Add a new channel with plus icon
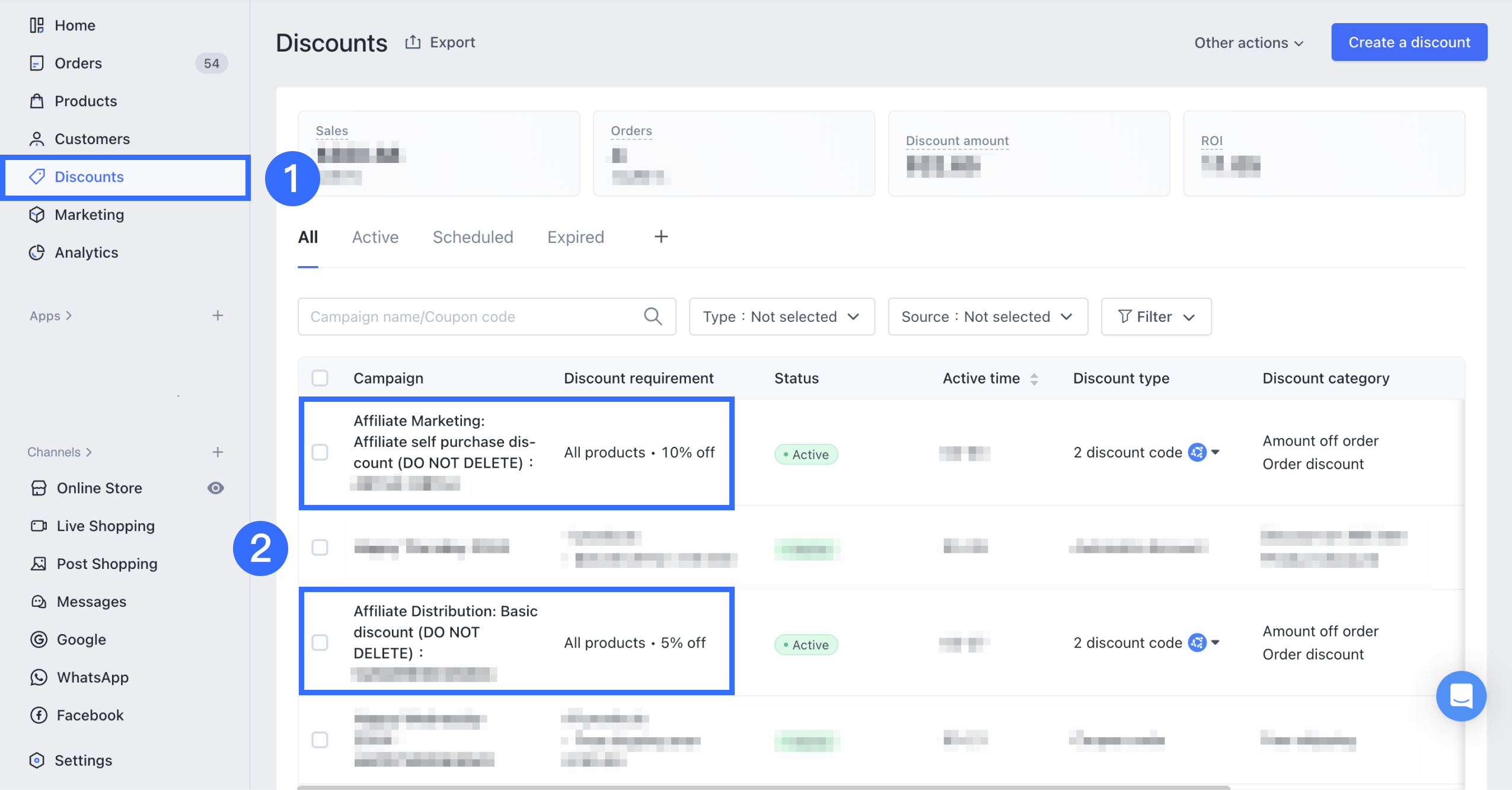 coord(218,452)
